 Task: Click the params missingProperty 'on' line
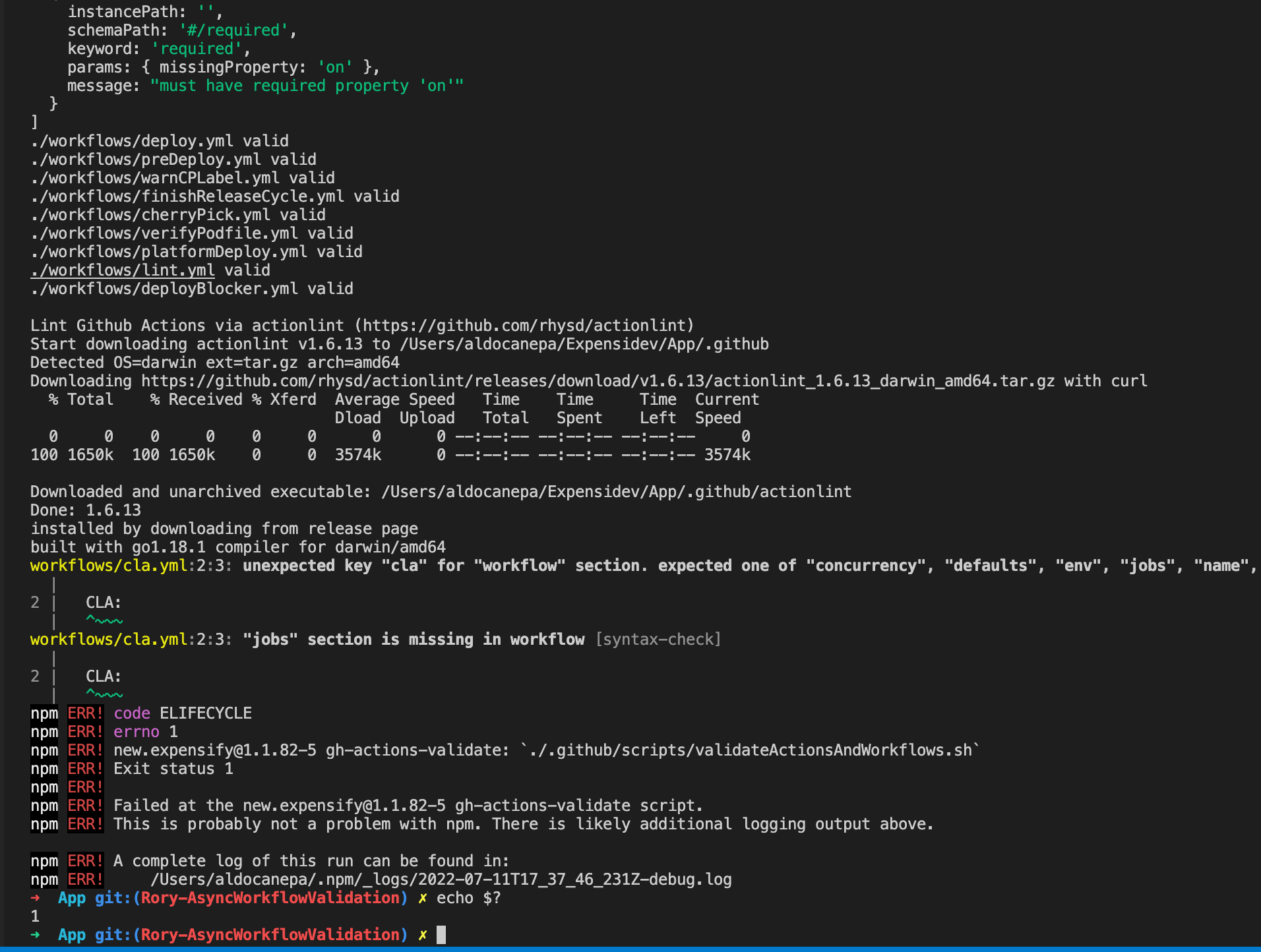(224, 67)
